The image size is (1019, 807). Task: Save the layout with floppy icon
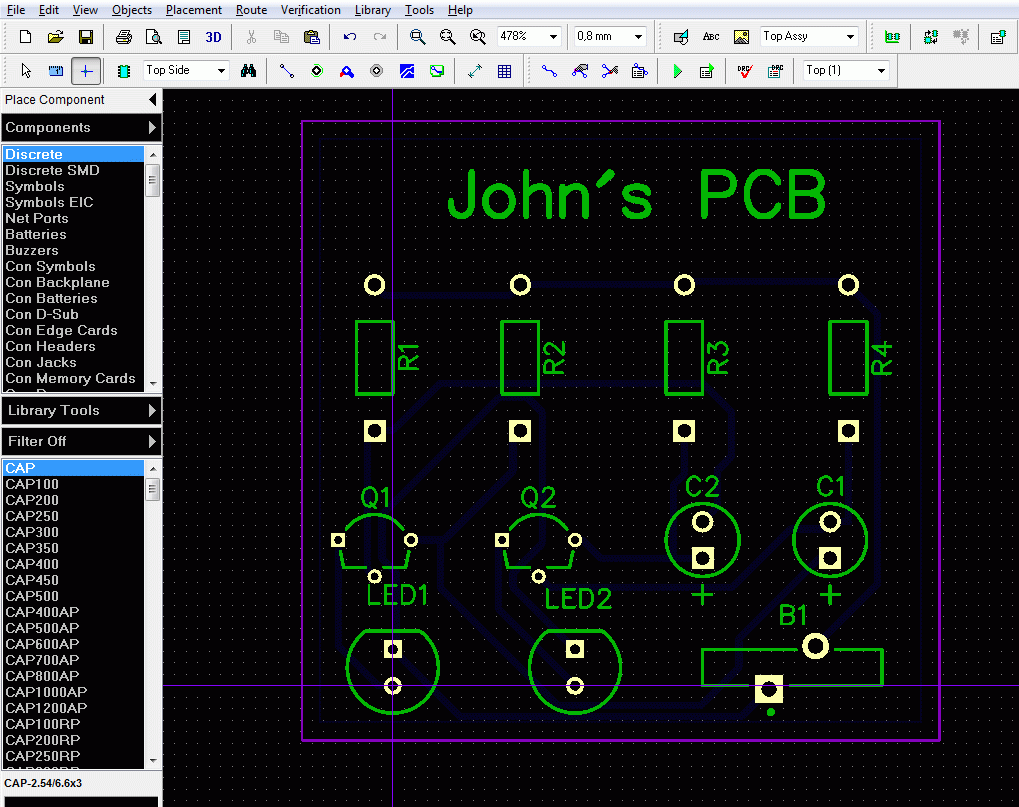pos(86,37)
